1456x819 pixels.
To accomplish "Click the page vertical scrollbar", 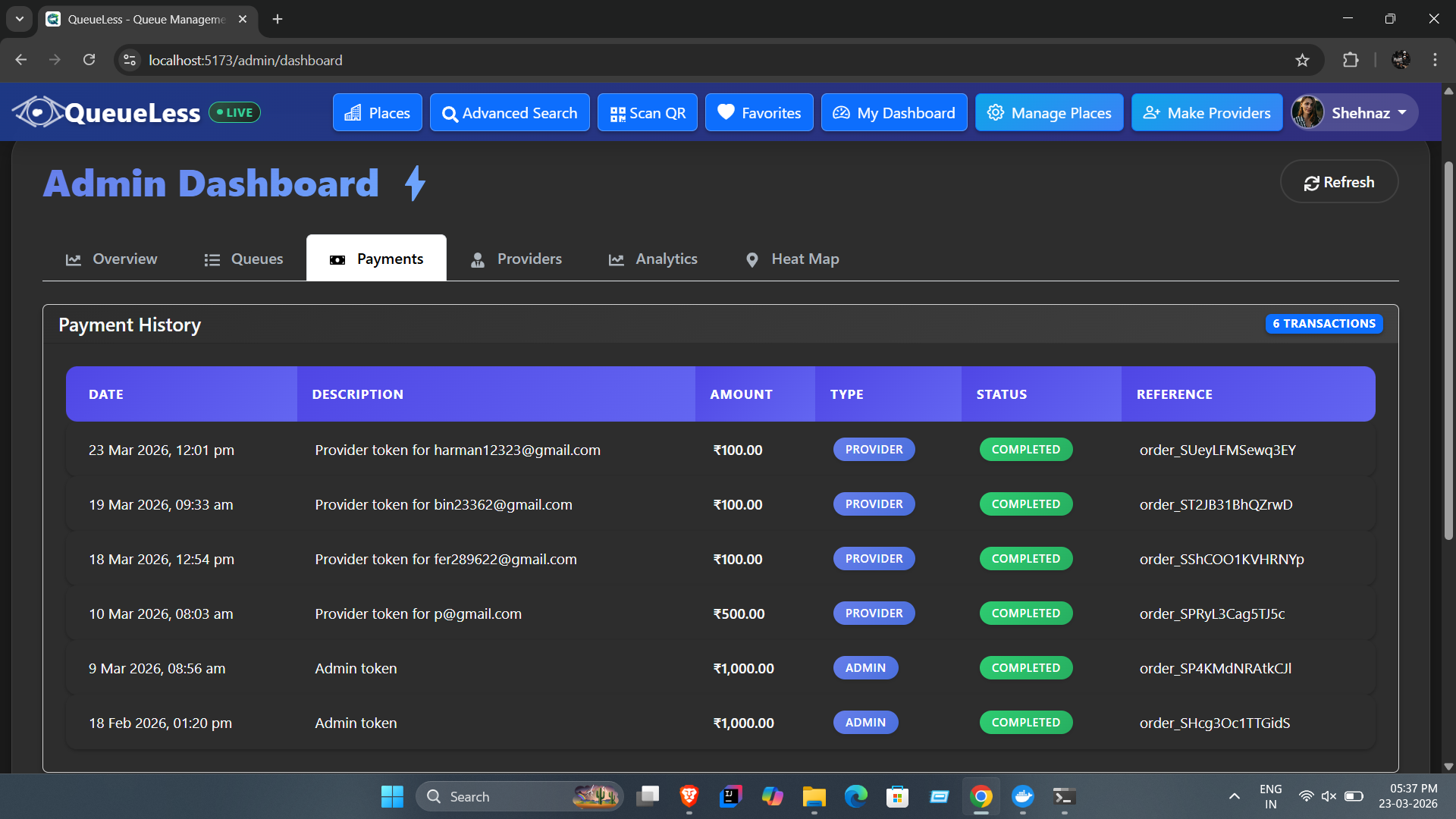I will point(1448,349).
